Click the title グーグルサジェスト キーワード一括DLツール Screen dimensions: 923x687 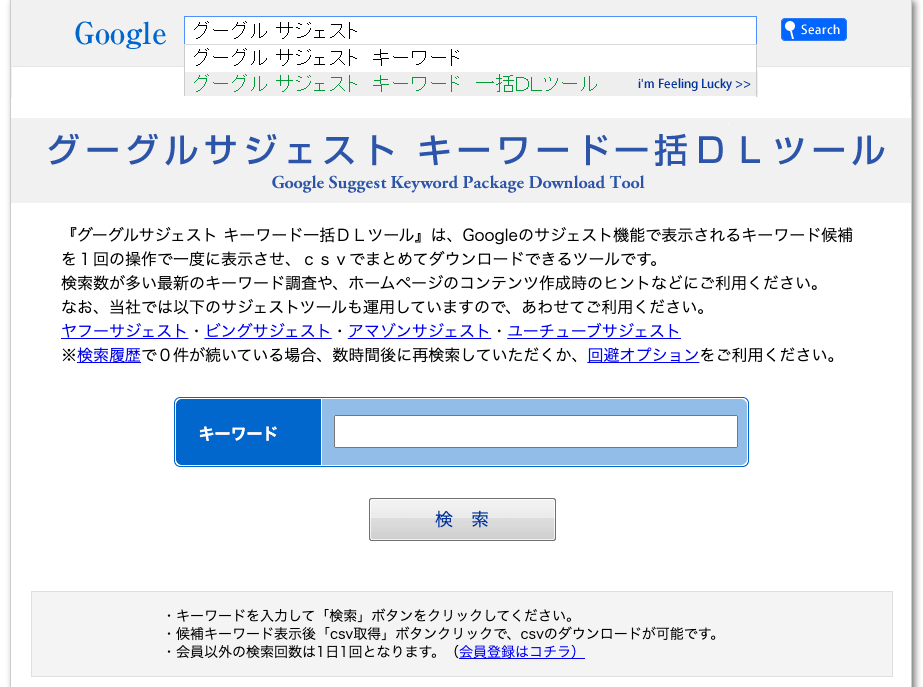point(466,150)
